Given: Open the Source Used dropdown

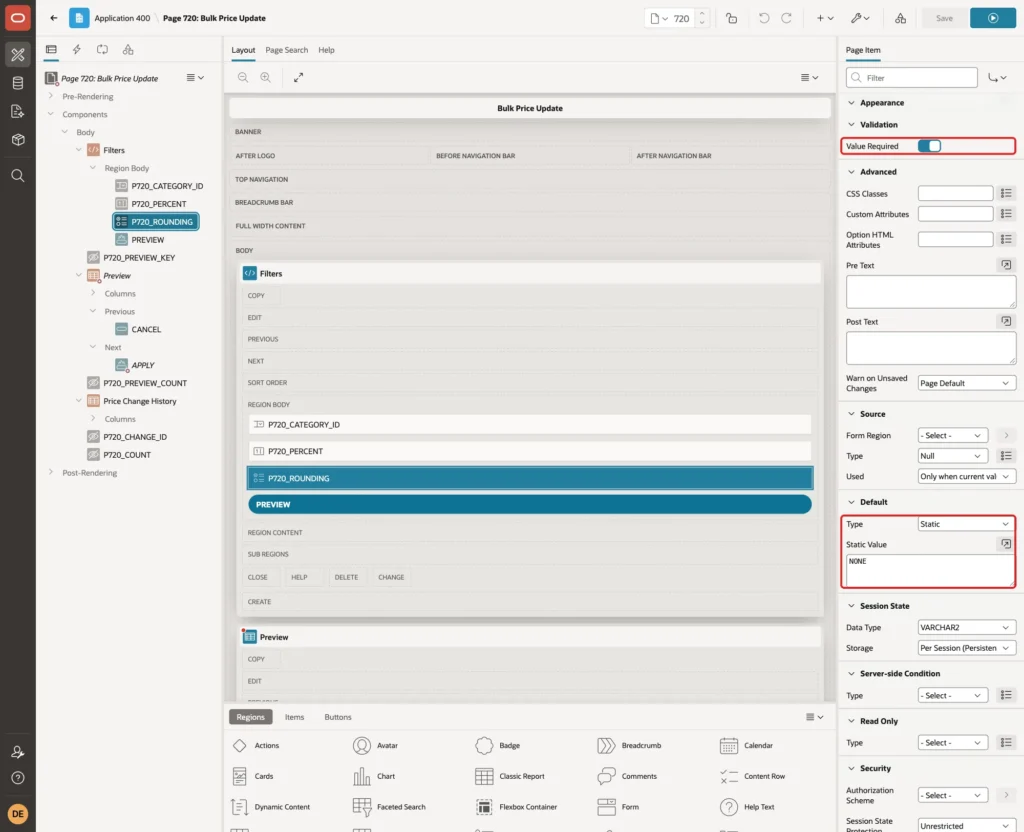Looking at the screenshot, I should point(967,477).
